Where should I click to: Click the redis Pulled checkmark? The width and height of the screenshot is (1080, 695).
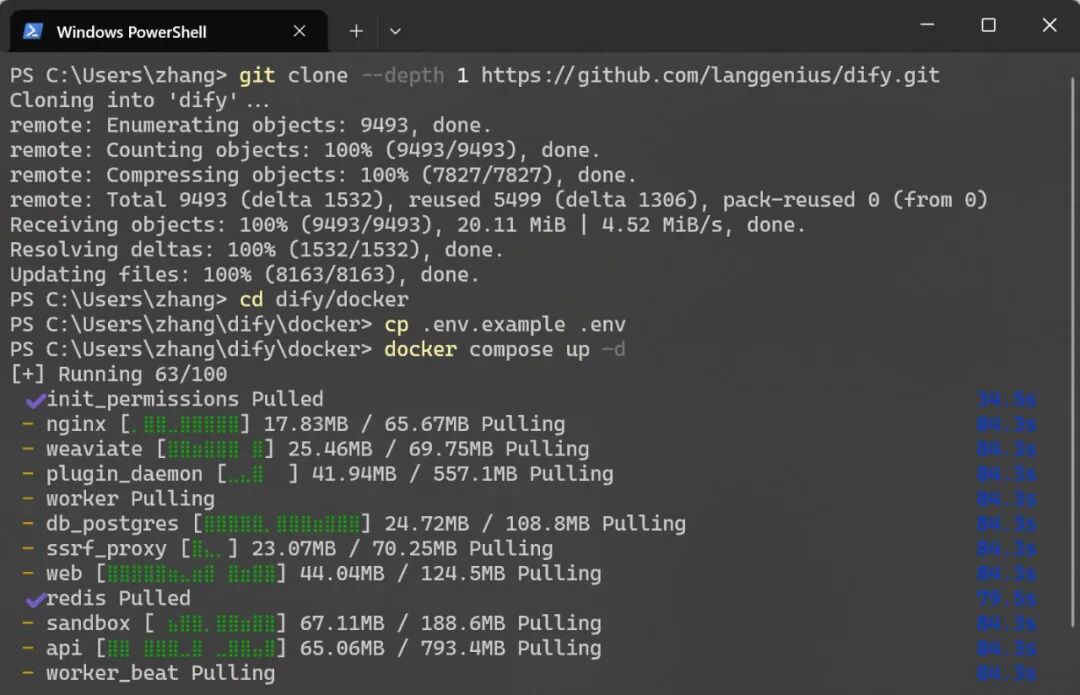[35, 599]
